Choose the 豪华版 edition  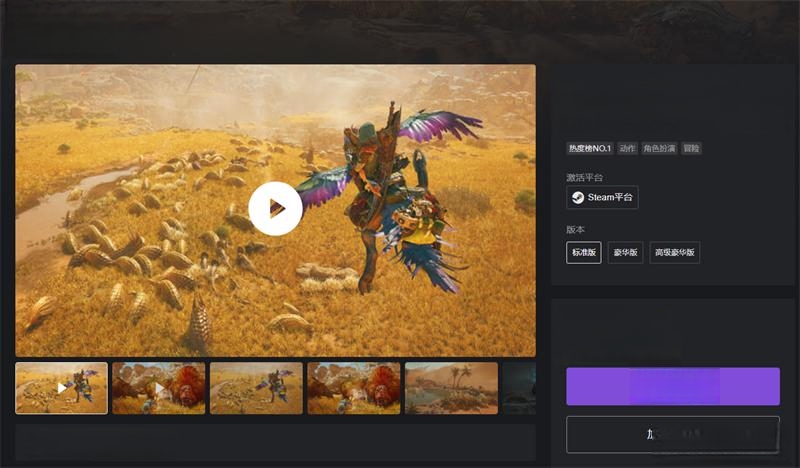point(626,252)
